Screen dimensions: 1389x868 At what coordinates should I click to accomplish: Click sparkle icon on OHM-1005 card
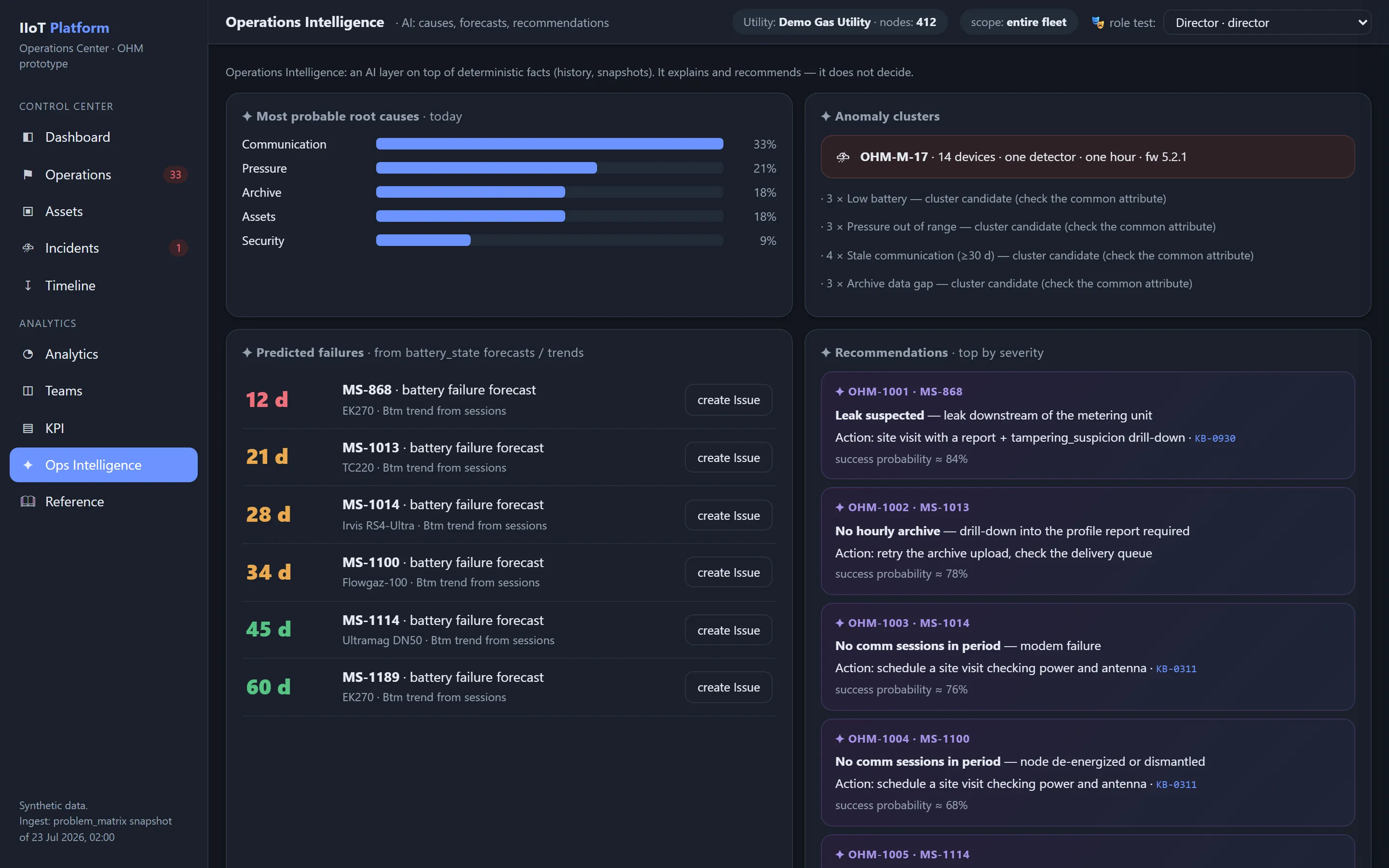click(840, 854)
